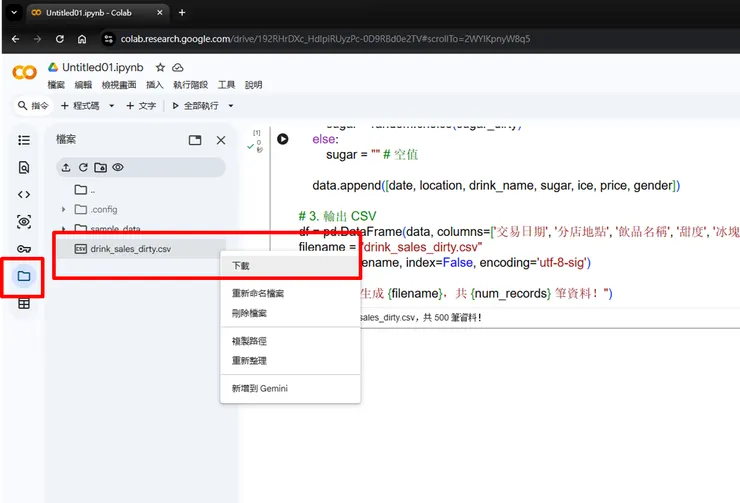This screenshot has height=503, width=740.
Task: Open the table of contents sidebar icon
Action: click(x=24, y=140)
